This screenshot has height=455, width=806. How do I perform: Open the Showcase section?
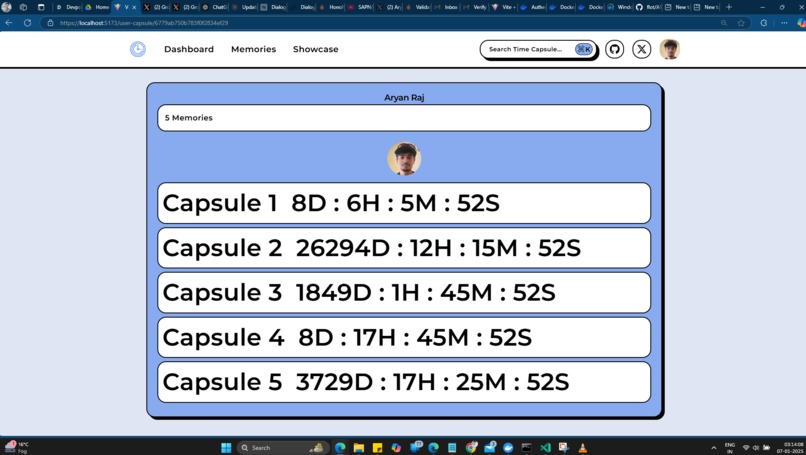(x=316, y=49)
